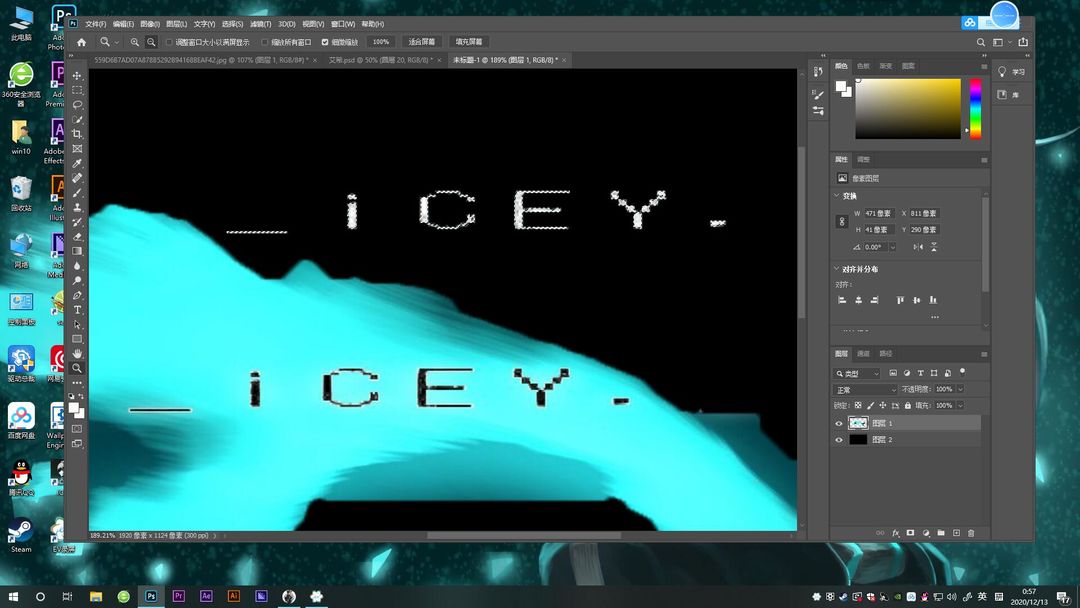Open the History panel icon

point(818,72)
